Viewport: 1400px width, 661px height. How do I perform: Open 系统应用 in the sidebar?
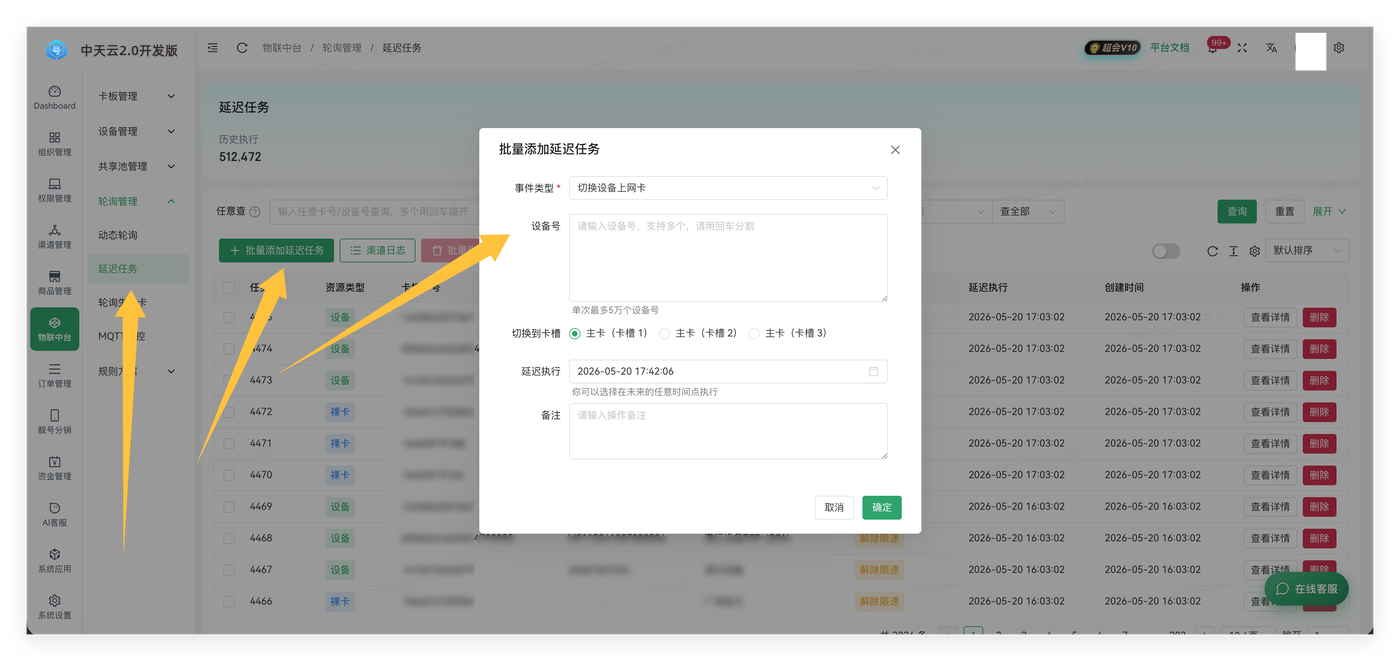click(54, 560)
